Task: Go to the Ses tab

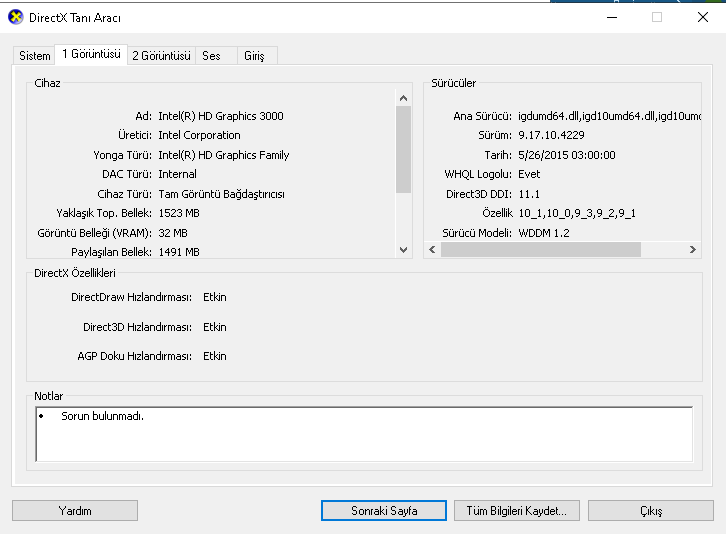Action: (216, 56)
